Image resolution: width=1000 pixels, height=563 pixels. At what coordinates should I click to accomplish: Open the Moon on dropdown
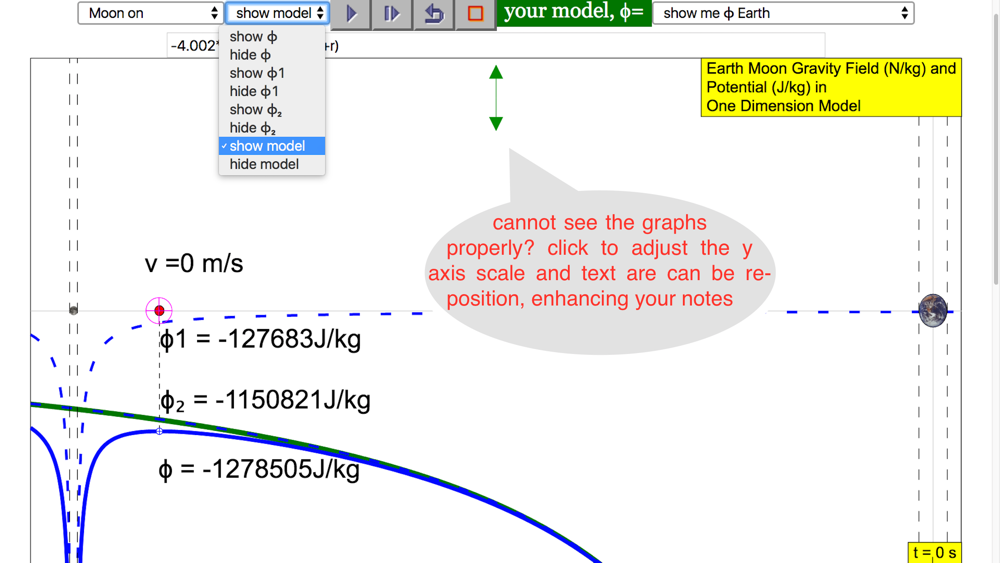[x=150, y=13]
